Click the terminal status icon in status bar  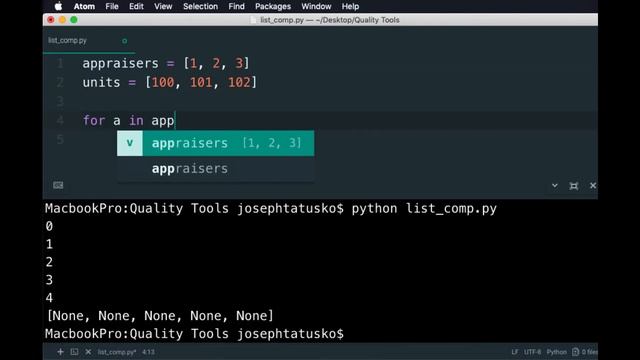point(74,352)
